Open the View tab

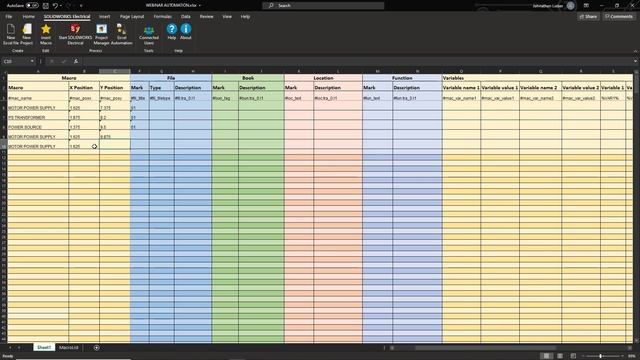(227, 17)
